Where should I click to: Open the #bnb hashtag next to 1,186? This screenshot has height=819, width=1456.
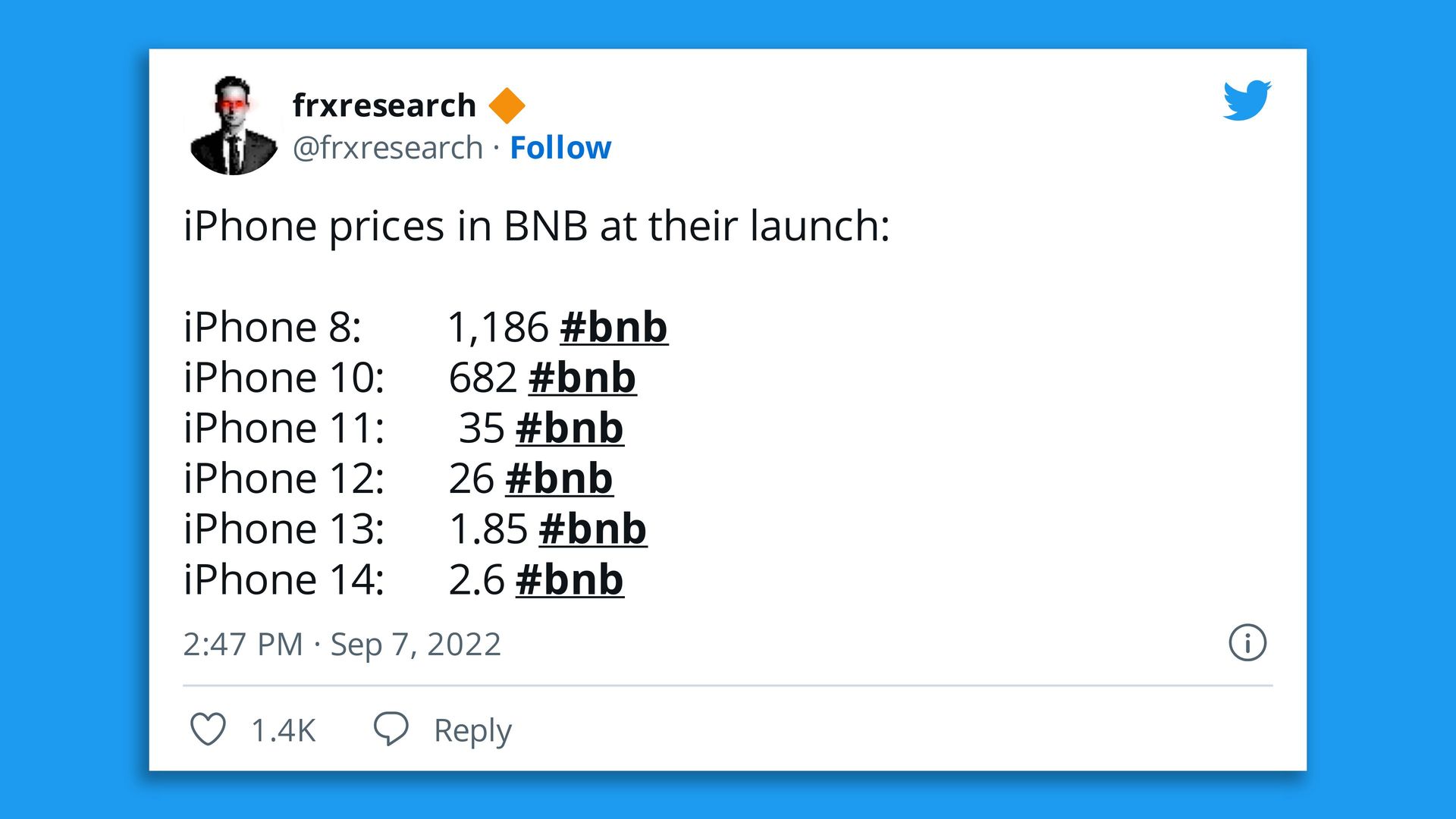(614, 328)
